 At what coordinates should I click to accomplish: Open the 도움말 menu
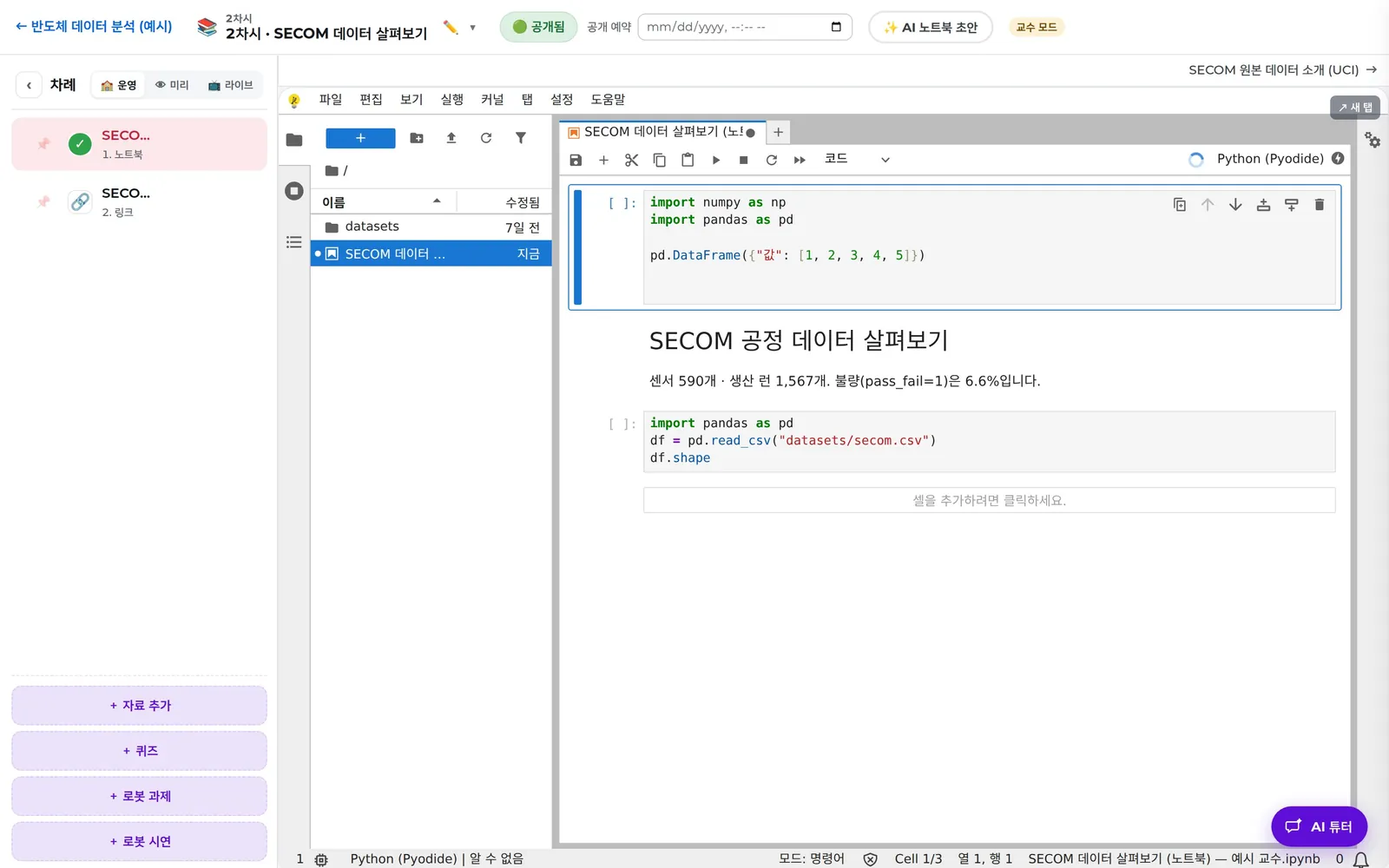coord(608,100)
